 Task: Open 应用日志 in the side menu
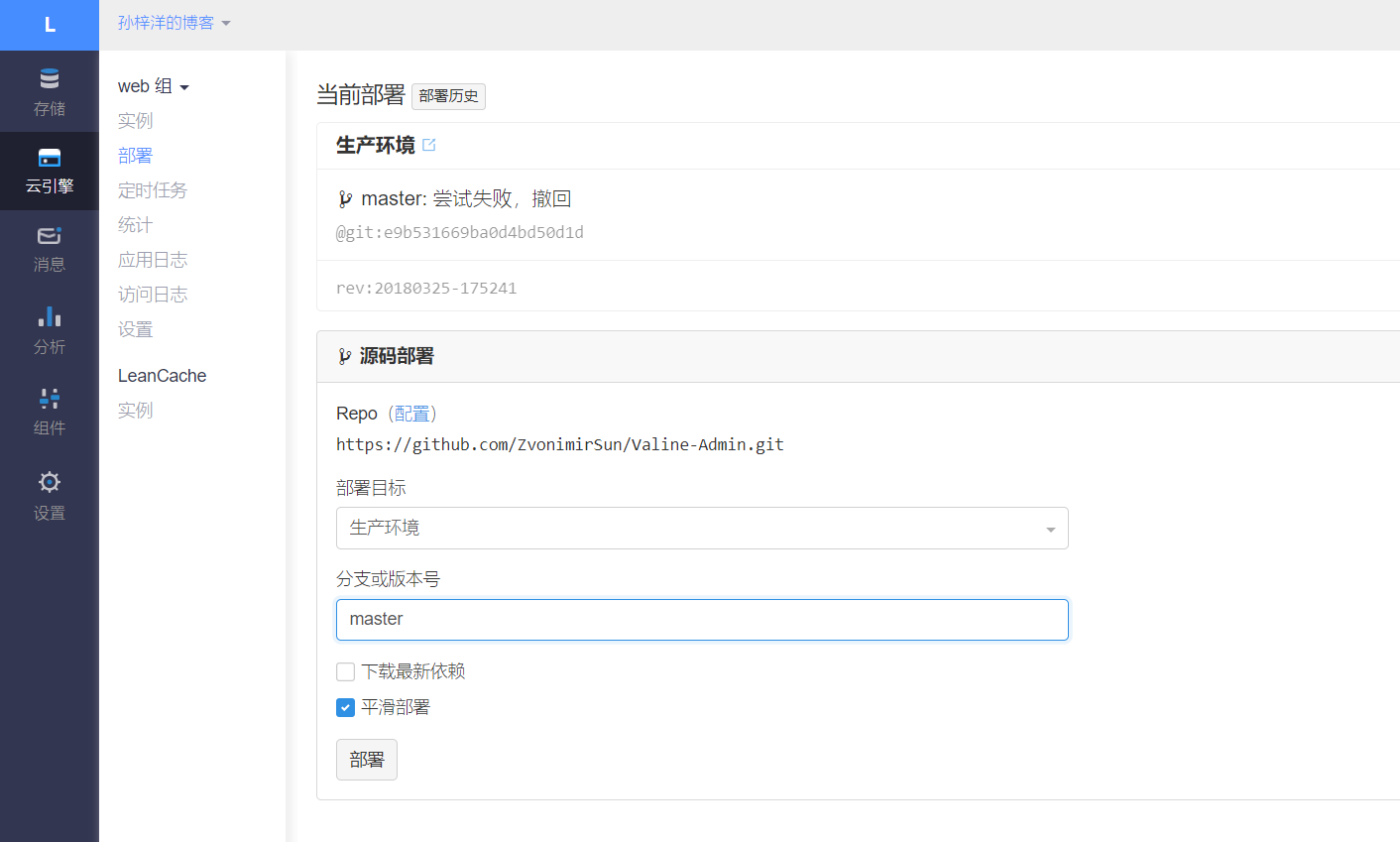click(x=153, y=260)
